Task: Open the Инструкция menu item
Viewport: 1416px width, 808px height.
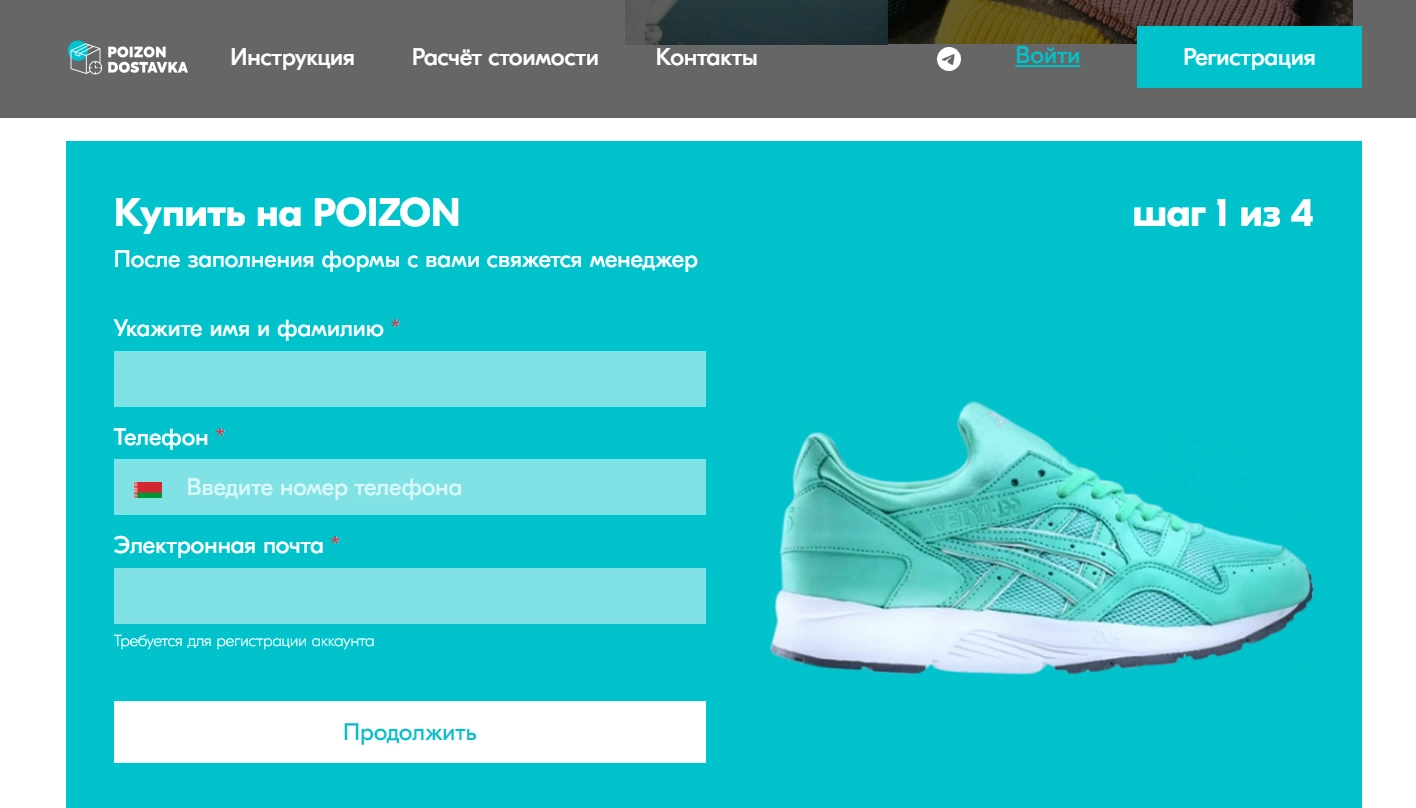Action: pos(292,58)
